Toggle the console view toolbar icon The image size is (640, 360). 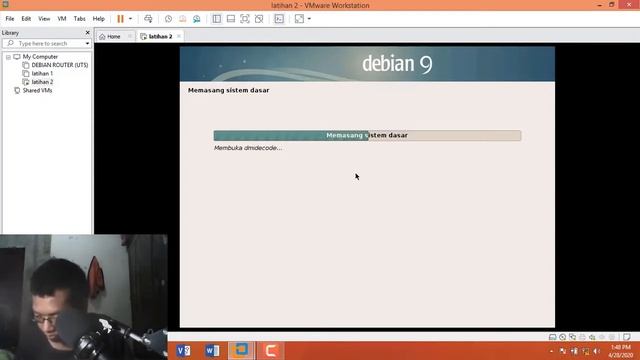(279, 19)
